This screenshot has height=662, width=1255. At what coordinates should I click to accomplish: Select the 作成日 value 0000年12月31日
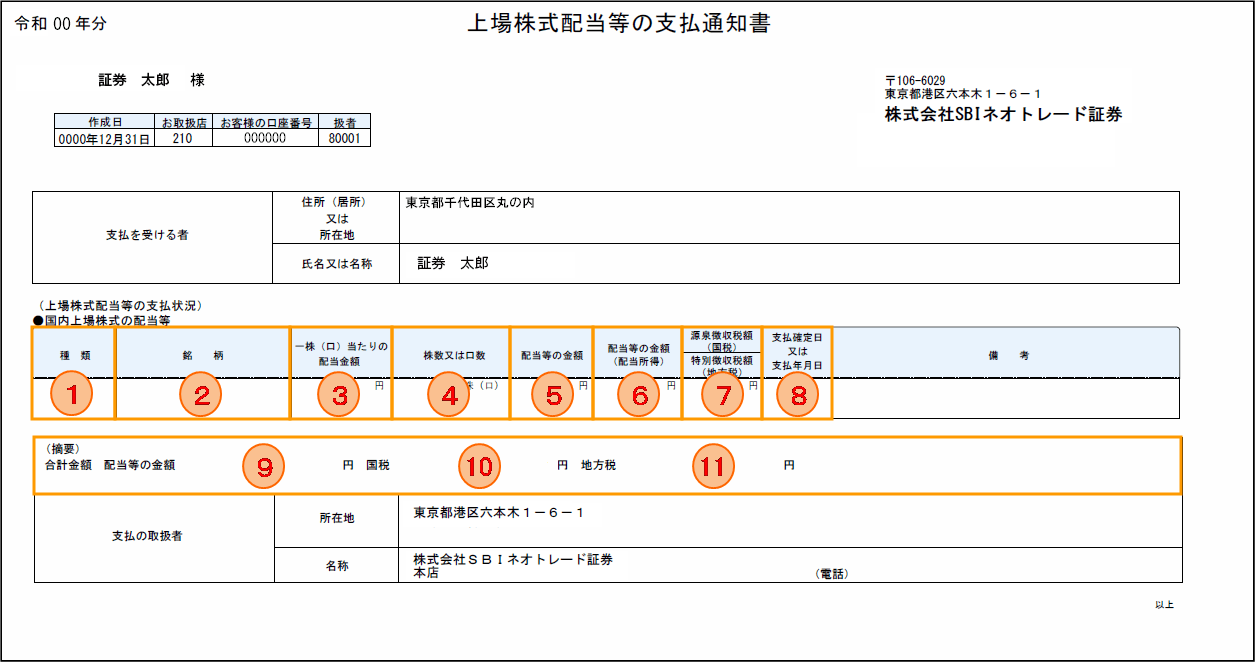[x=105, y=140]
